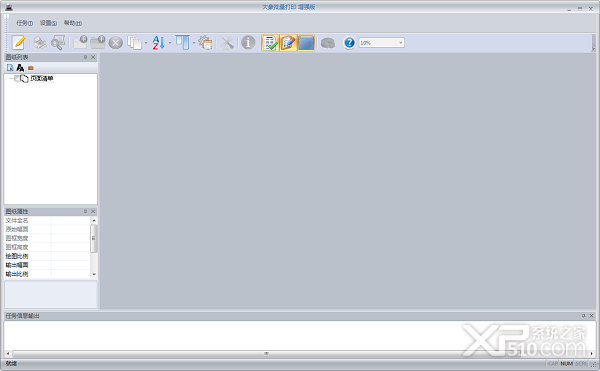Click the crossed wrench tools icon
The width and height of the screenshot is (600, 371).
point(227,42)
